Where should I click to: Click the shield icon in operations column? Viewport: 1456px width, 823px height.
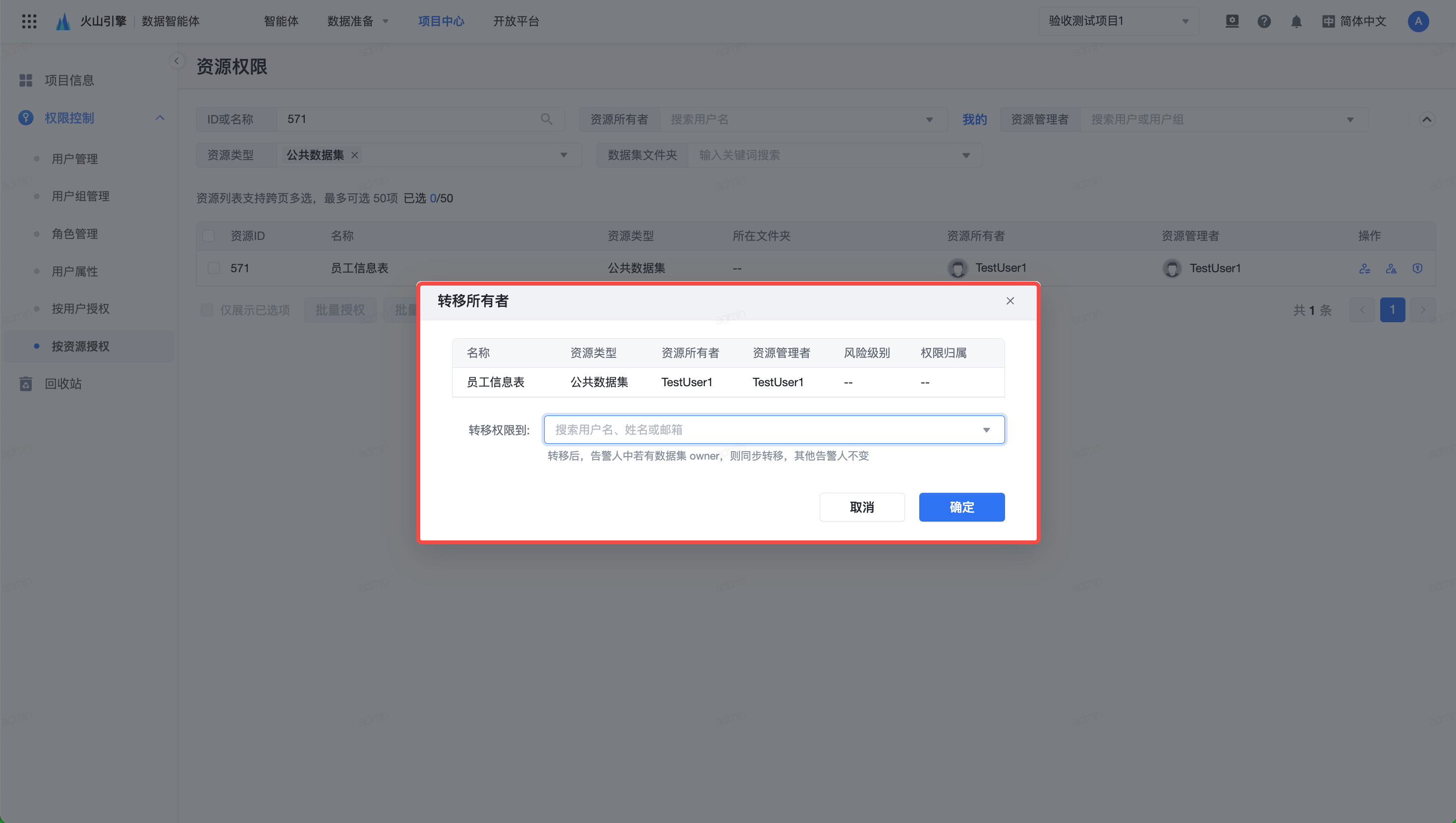pyautogui.click(x=1417, y=268)
